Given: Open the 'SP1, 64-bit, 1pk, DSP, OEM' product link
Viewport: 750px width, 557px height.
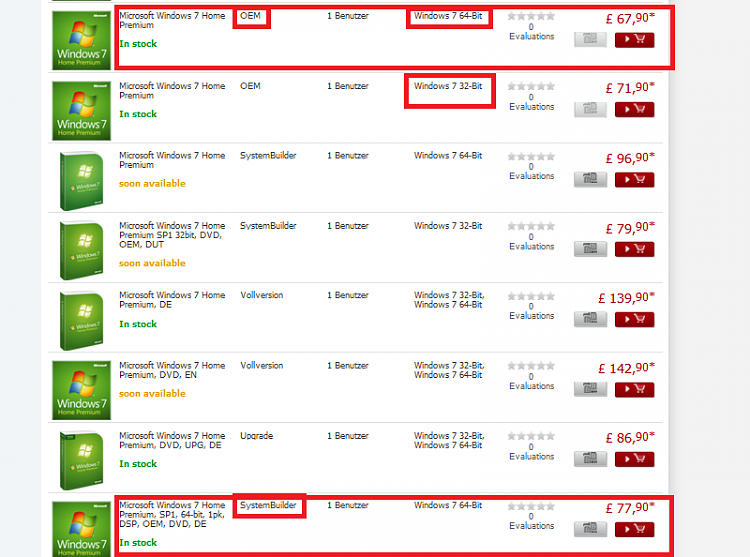Looking at the screenshot, I should click(172, 514).
